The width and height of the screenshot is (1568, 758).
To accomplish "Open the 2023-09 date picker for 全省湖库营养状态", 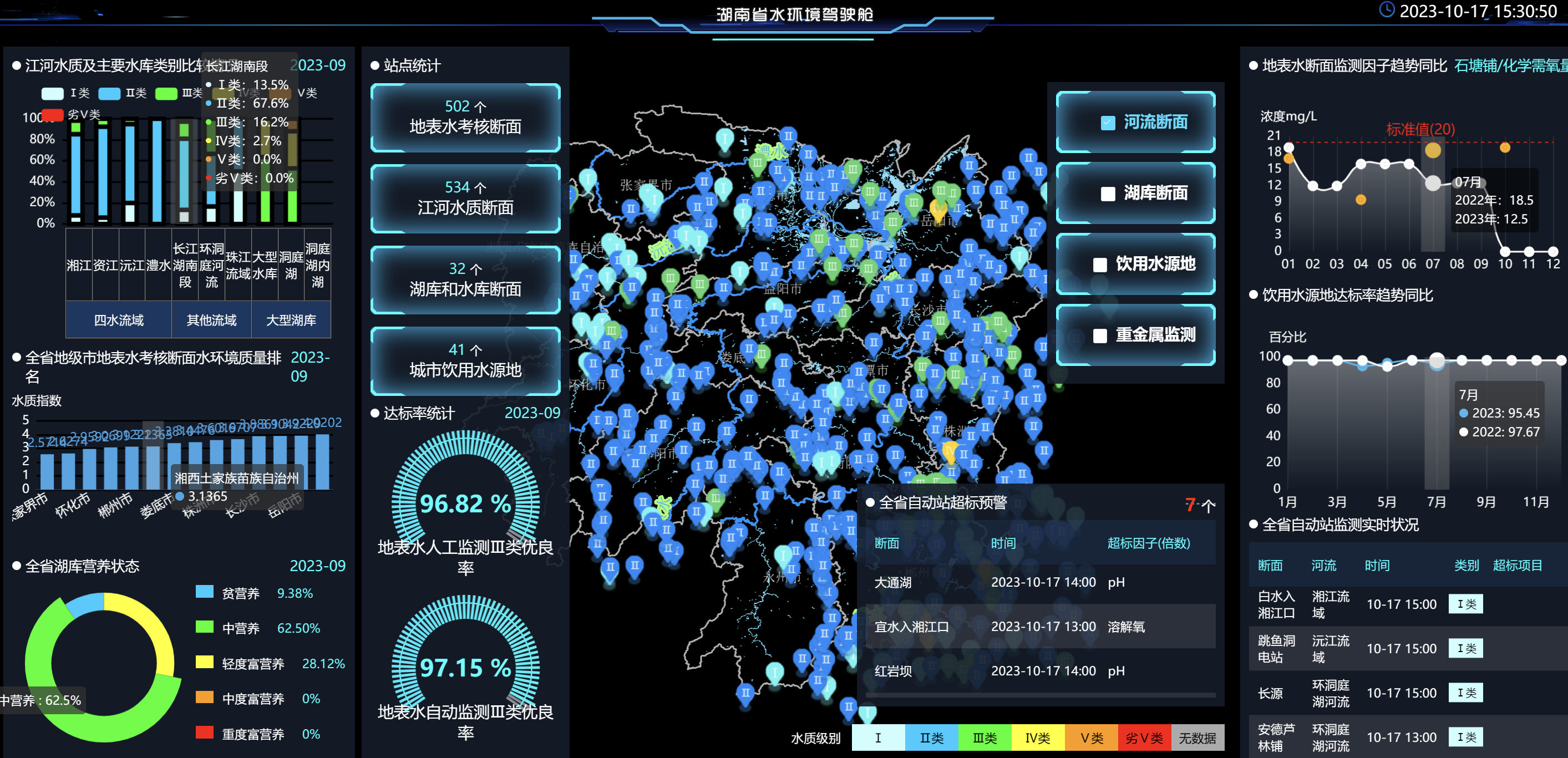I will pos(317,566).
